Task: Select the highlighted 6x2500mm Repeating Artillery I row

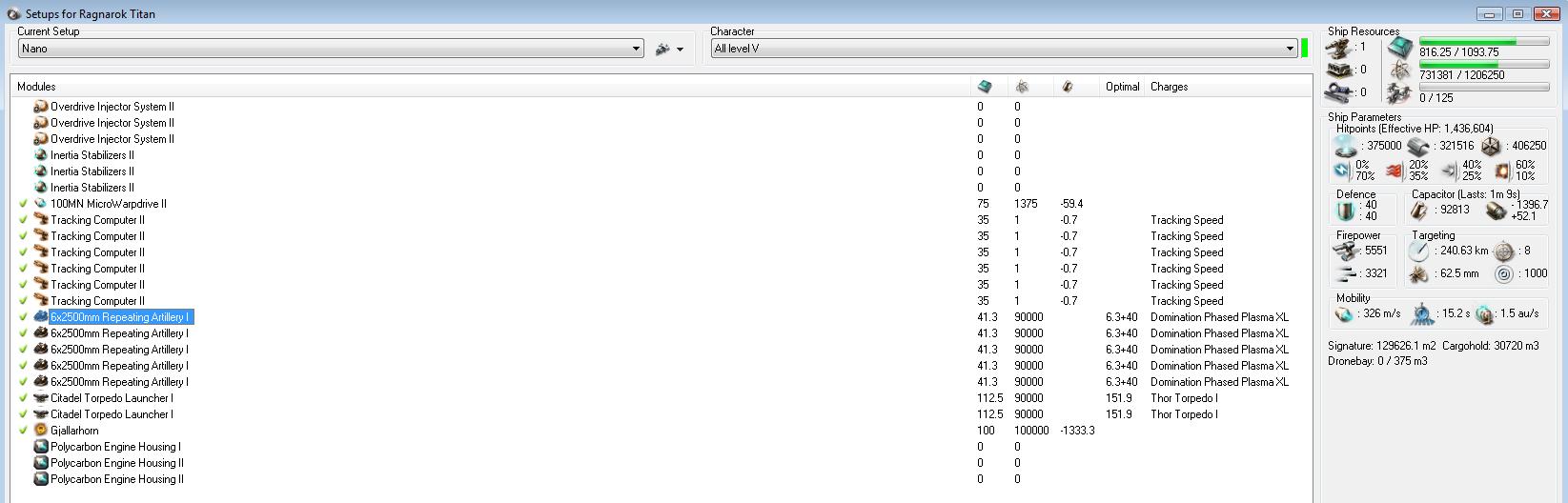Action: click(120, 317)
